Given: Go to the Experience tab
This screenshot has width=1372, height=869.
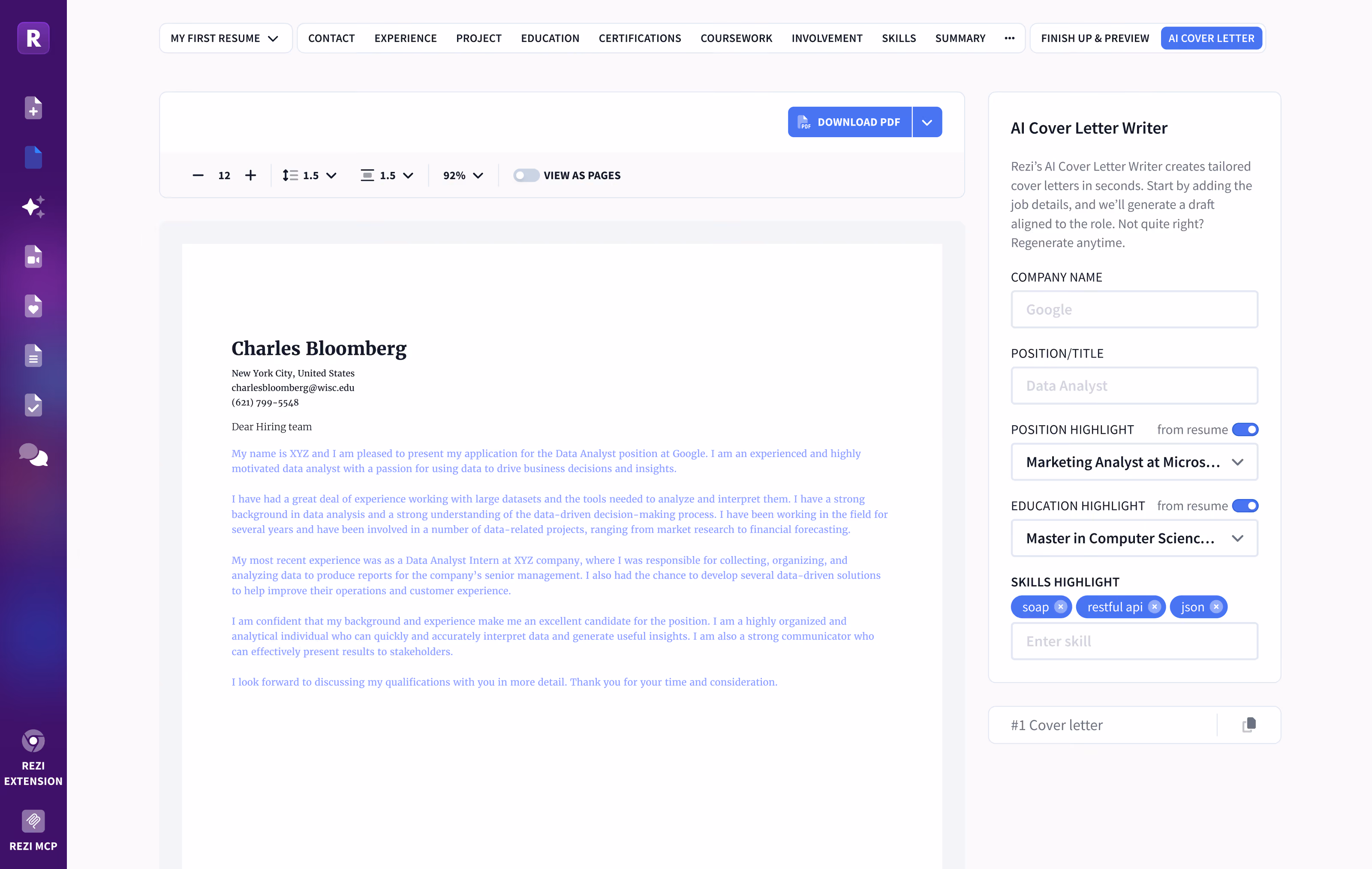Looking at the screenshot, I should pyautogui.click(x=405, y=38).
